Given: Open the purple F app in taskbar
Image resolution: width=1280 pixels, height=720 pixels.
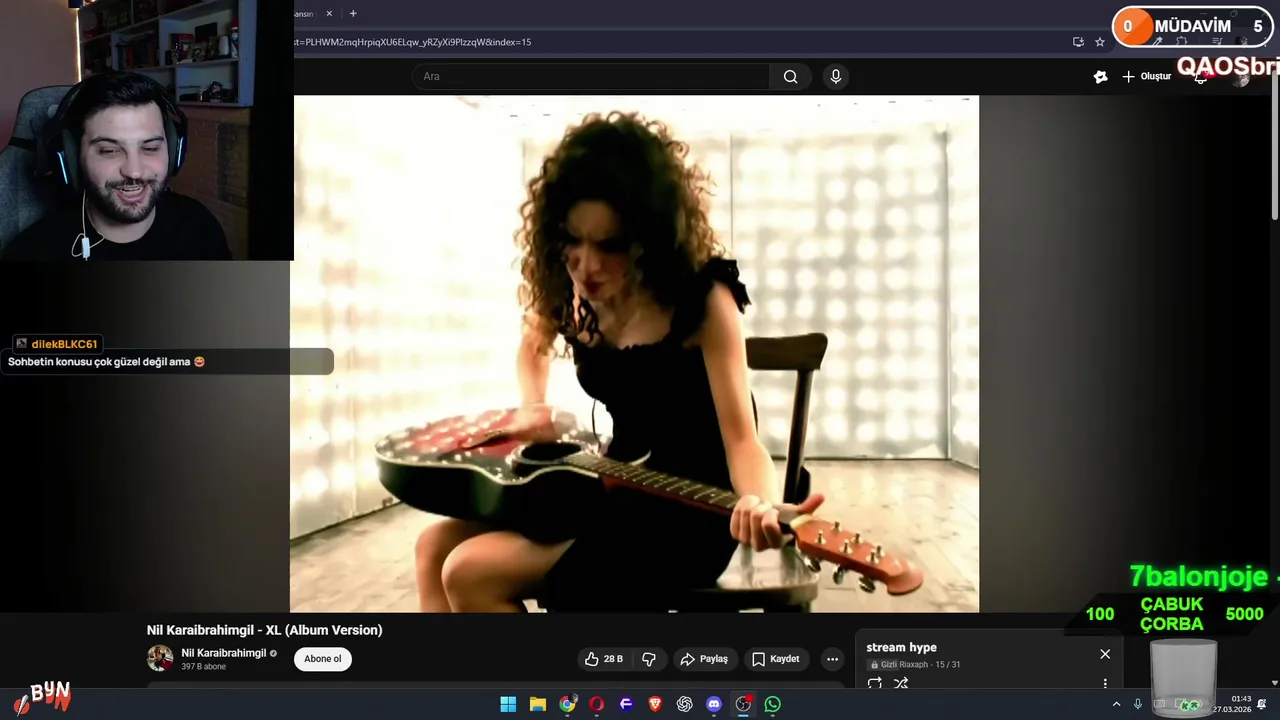Looking at the screenshot, I should click(626, 704).
